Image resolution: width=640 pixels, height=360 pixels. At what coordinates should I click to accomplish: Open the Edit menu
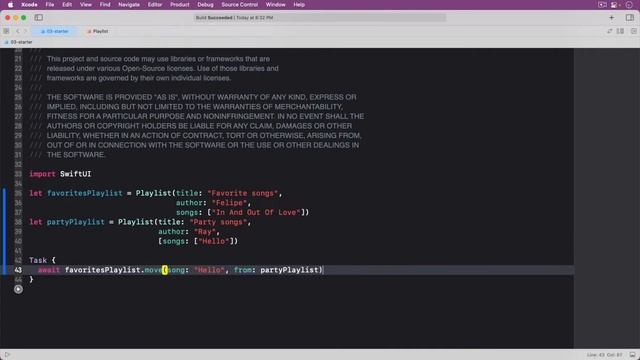click(x=67, y=4)
